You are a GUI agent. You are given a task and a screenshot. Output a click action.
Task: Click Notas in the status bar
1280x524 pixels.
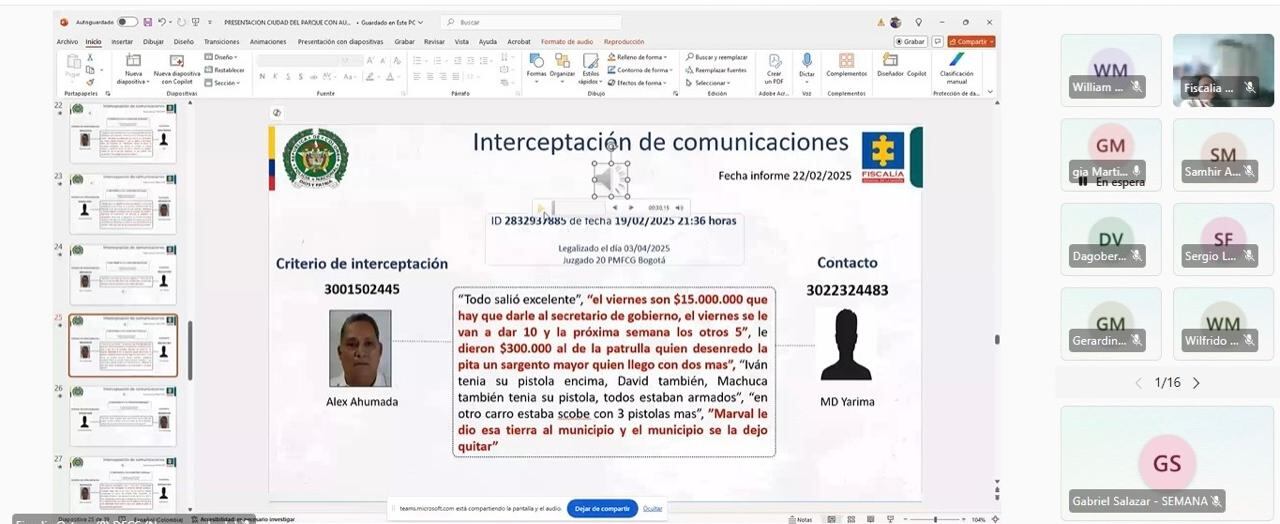(x=800, y=519)
